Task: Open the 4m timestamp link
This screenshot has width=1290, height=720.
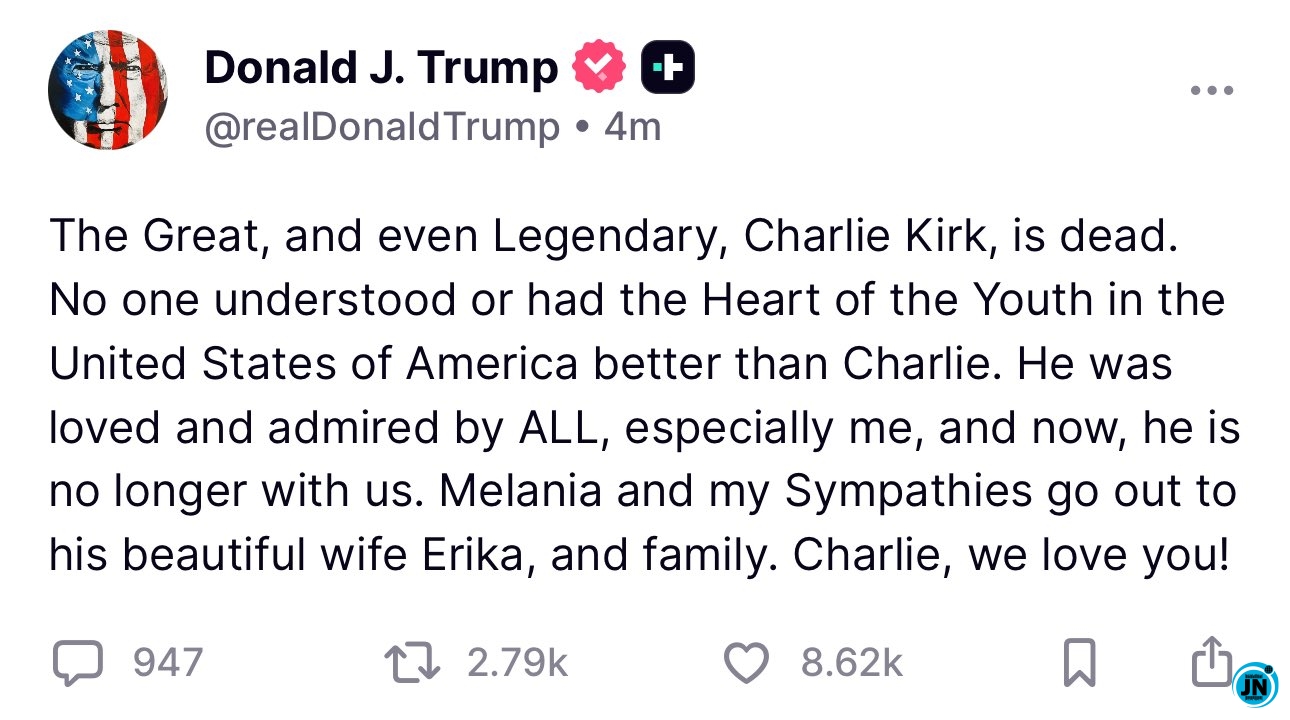Action: click(632, 127)
